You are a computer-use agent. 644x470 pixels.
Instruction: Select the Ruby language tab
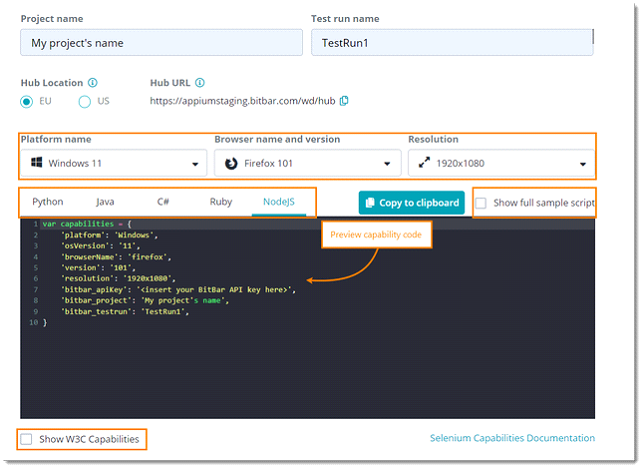pos(221,202)
